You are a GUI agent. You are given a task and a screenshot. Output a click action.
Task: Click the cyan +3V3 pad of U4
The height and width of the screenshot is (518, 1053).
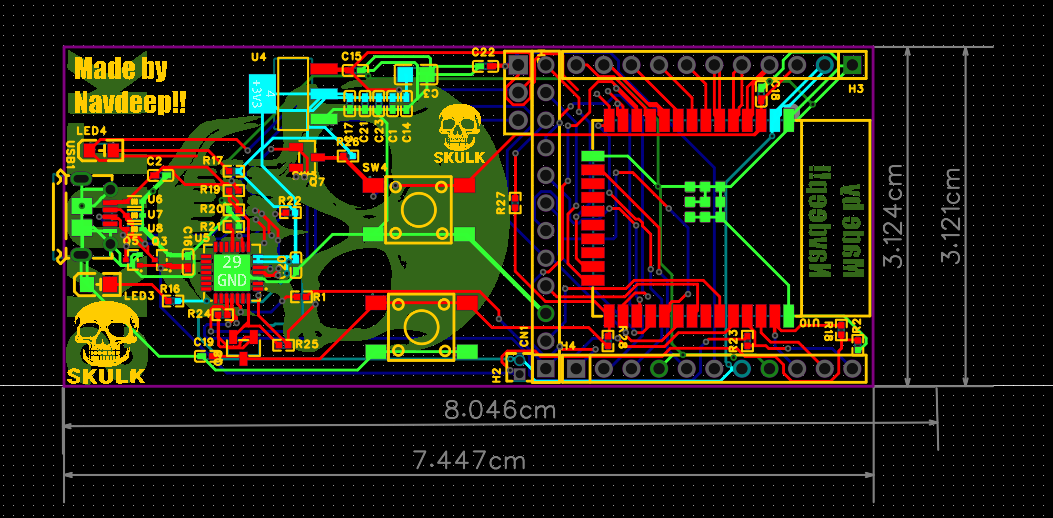pos(258,94)
